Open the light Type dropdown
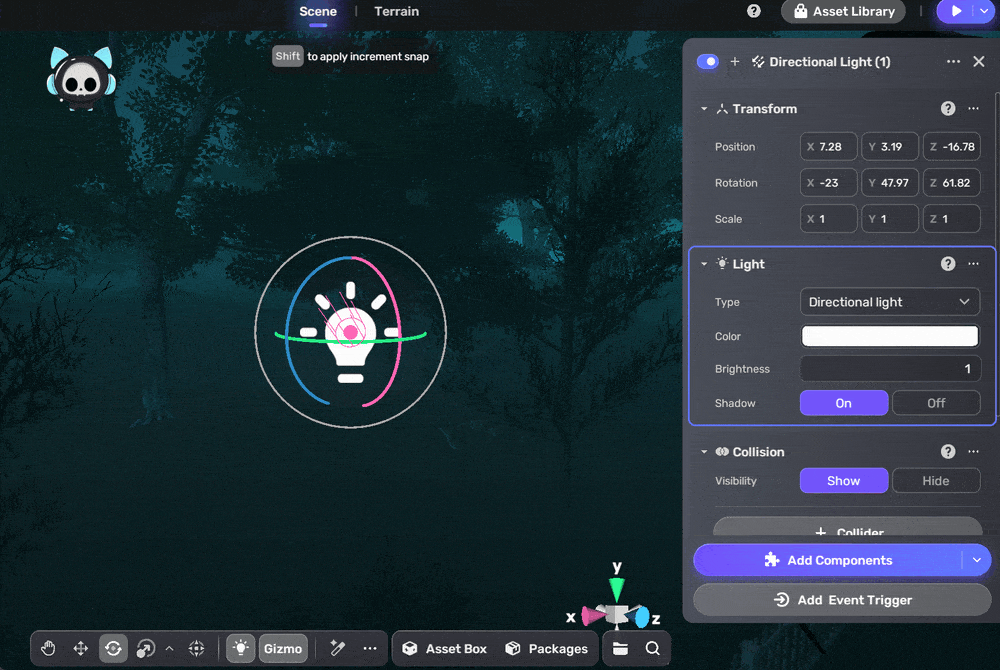This screenshot has width=1000, height=670. point(889,302)
